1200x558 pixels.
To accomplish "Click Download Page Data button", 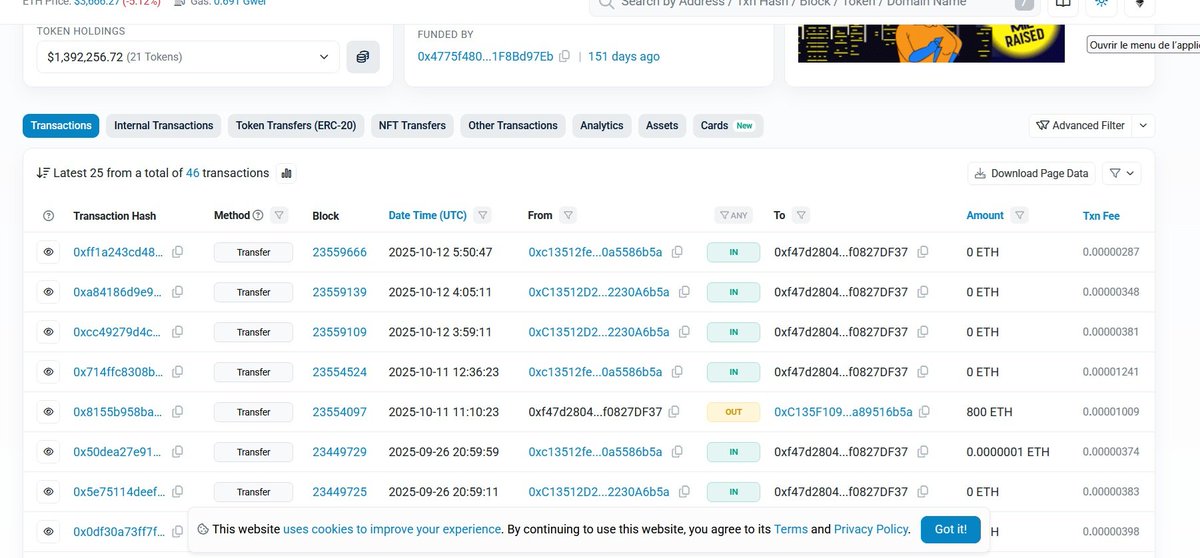I will (x=1031, y=173).
